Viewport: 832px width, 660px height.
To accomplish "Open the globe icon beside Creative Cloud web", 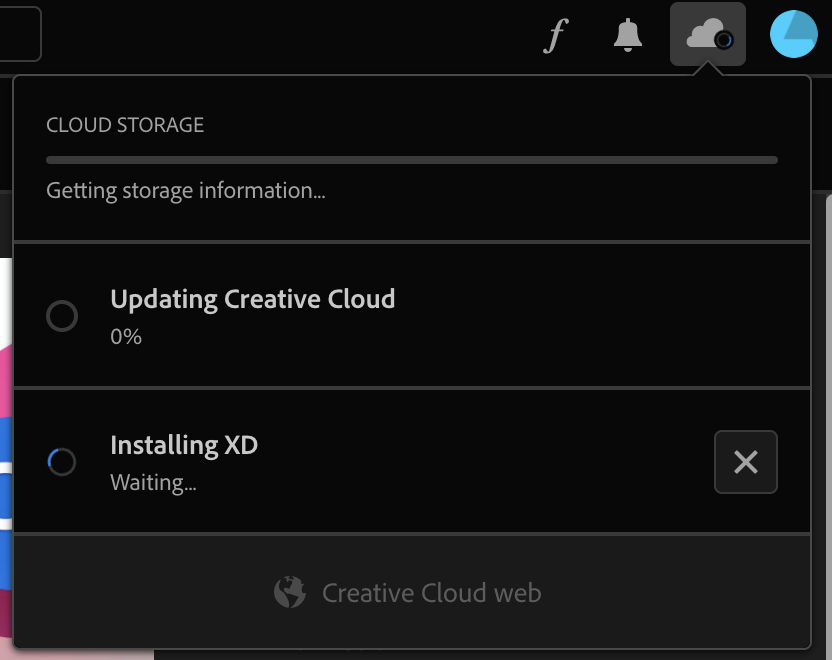I will point(290,592).
